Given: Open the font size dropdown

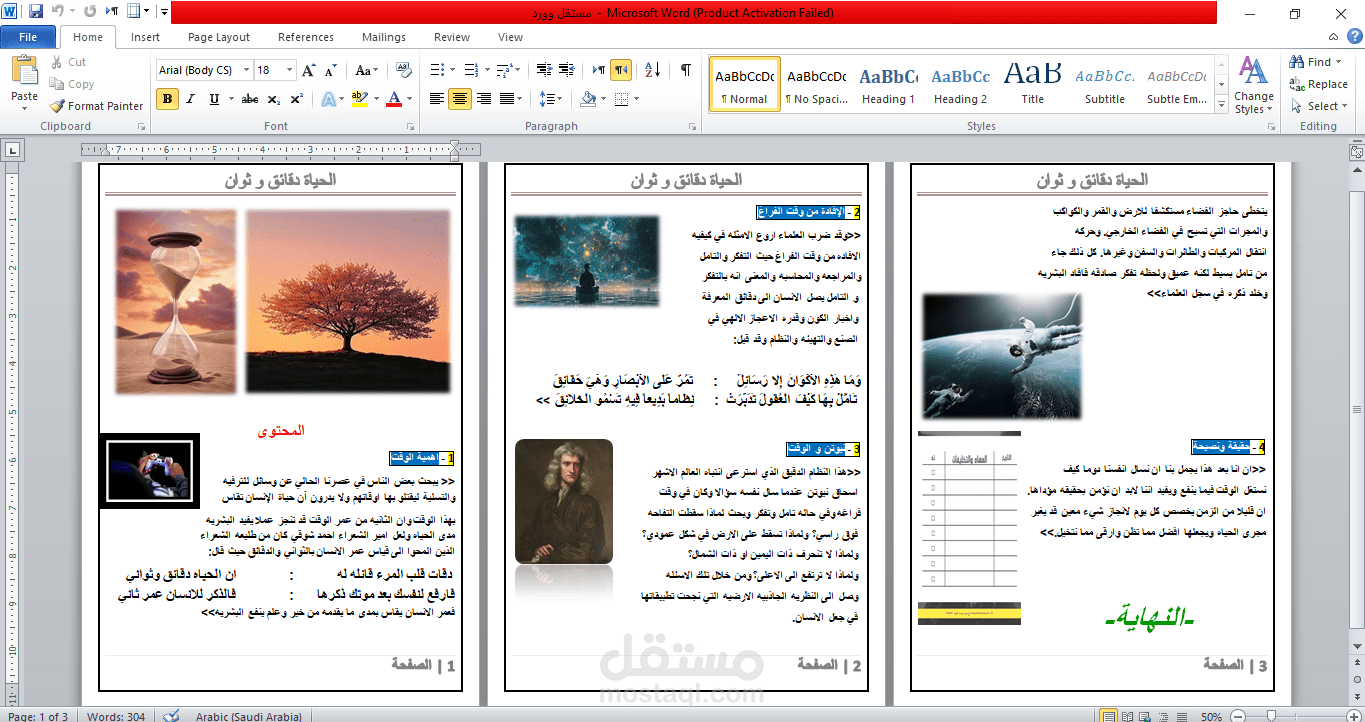Looking at the screenshot, I should coord(290,70).
